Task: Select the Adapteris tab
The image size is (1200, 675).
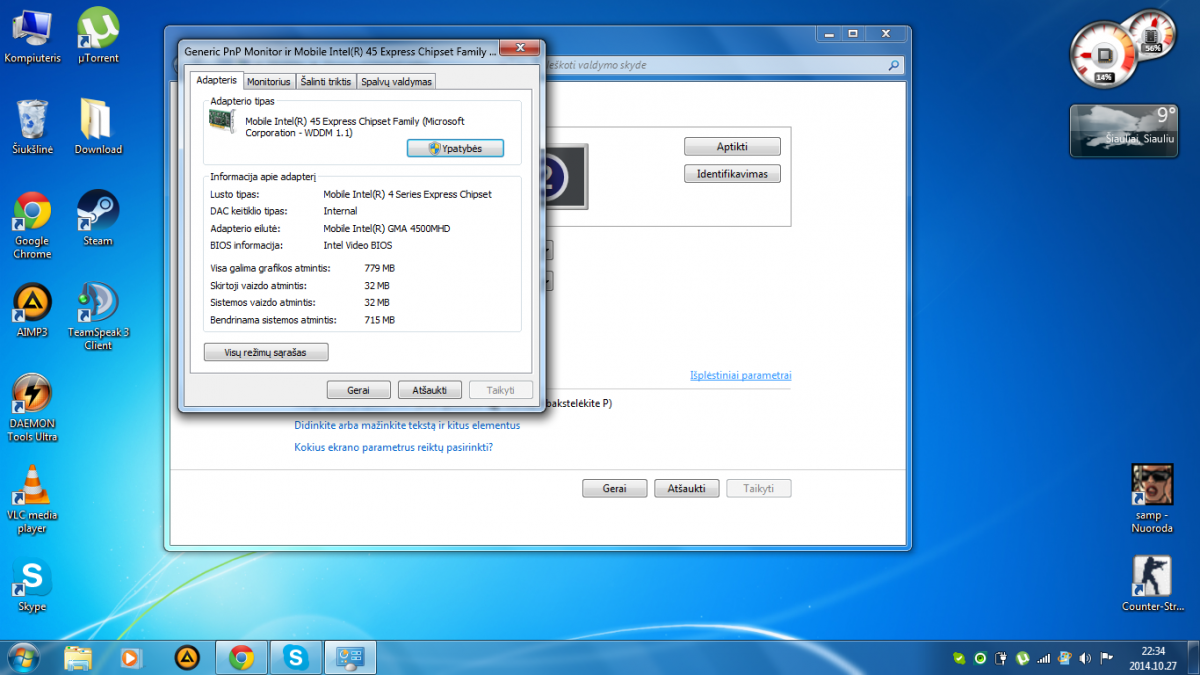Action: click(x=216, y=80)
